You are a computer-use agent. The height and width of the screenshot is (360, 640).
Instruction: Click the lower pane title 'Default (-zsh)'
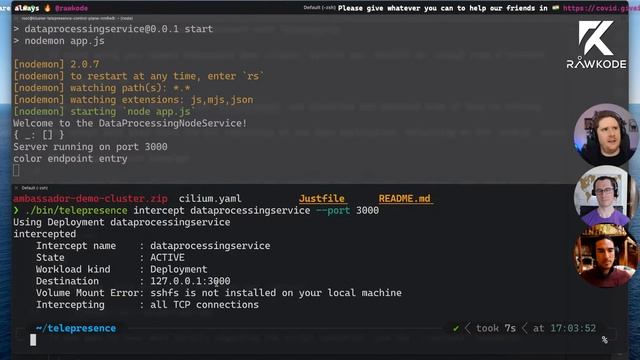tap(35, 188)
